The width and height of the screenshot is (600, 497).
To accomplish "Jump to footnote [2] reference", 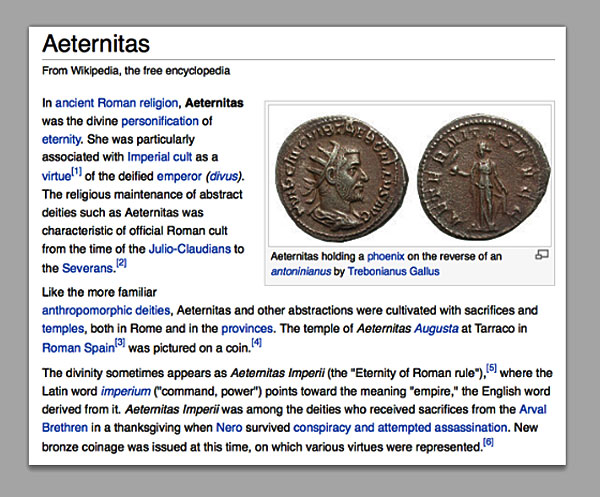I will point(121,263).
